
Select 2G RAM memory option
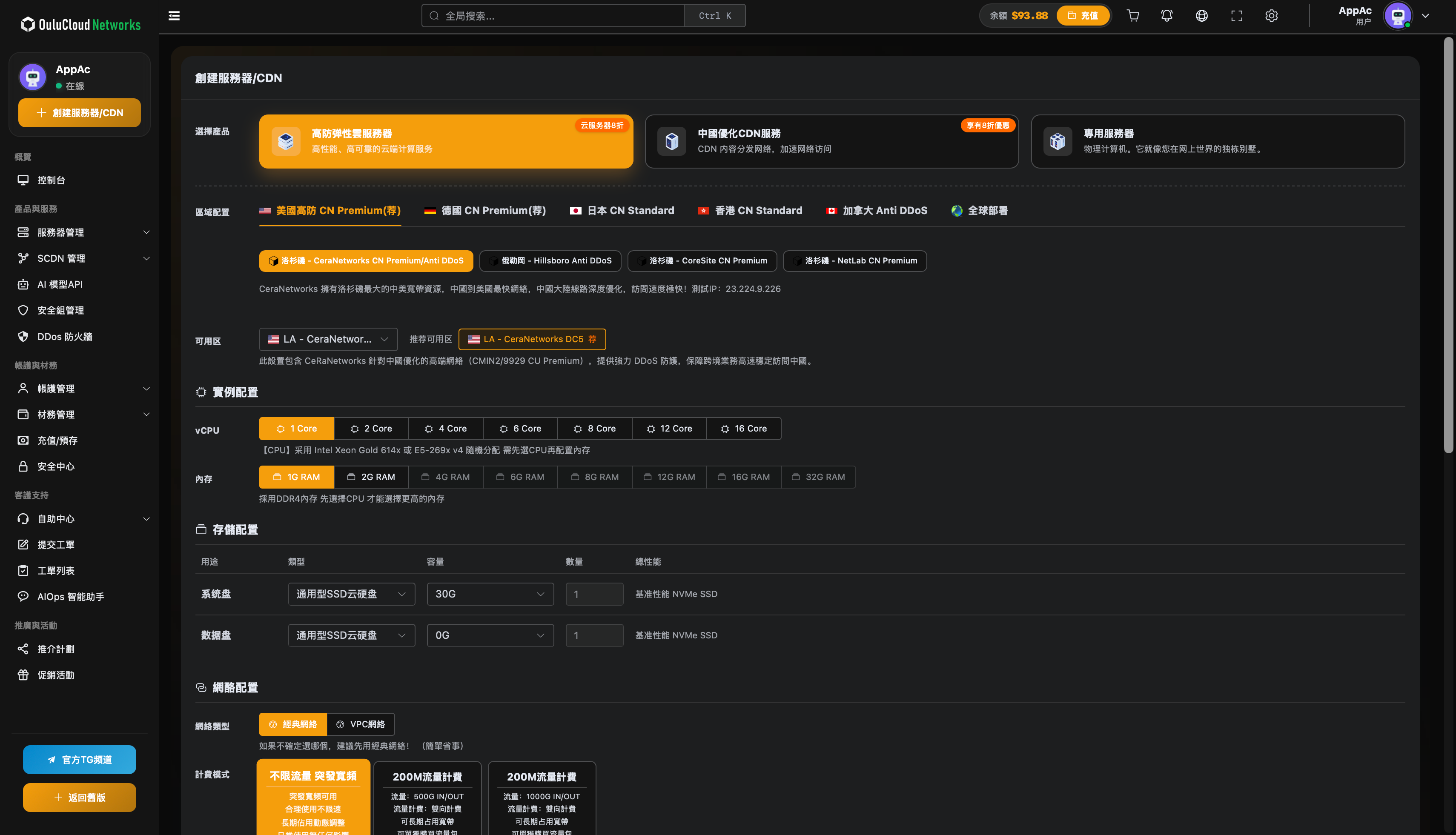click(x=371, y=477)
